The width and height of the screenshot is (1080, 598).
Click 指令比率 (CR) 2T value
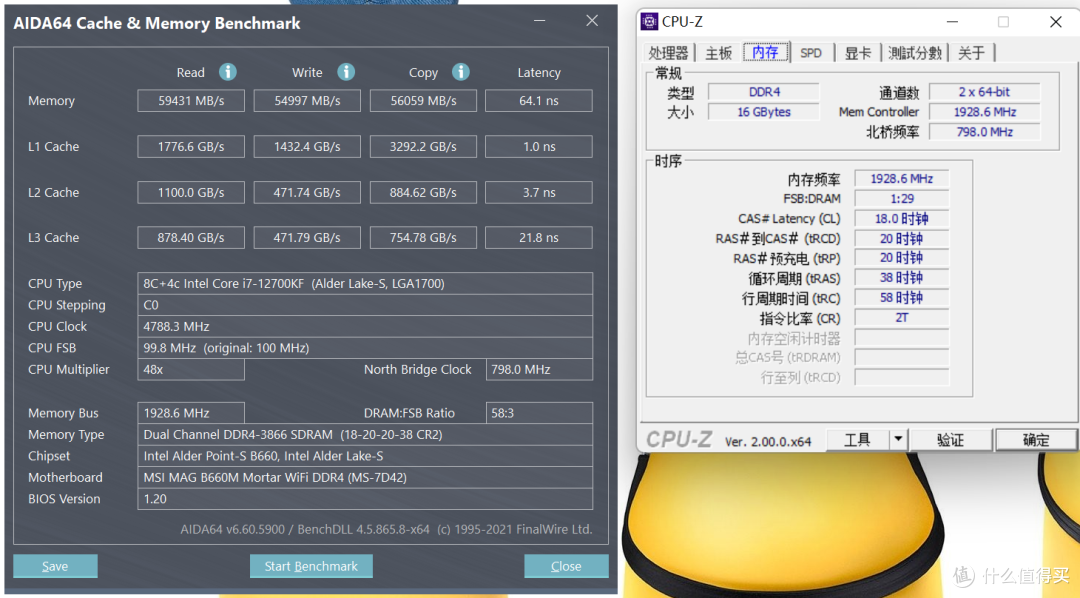[902, 318]
